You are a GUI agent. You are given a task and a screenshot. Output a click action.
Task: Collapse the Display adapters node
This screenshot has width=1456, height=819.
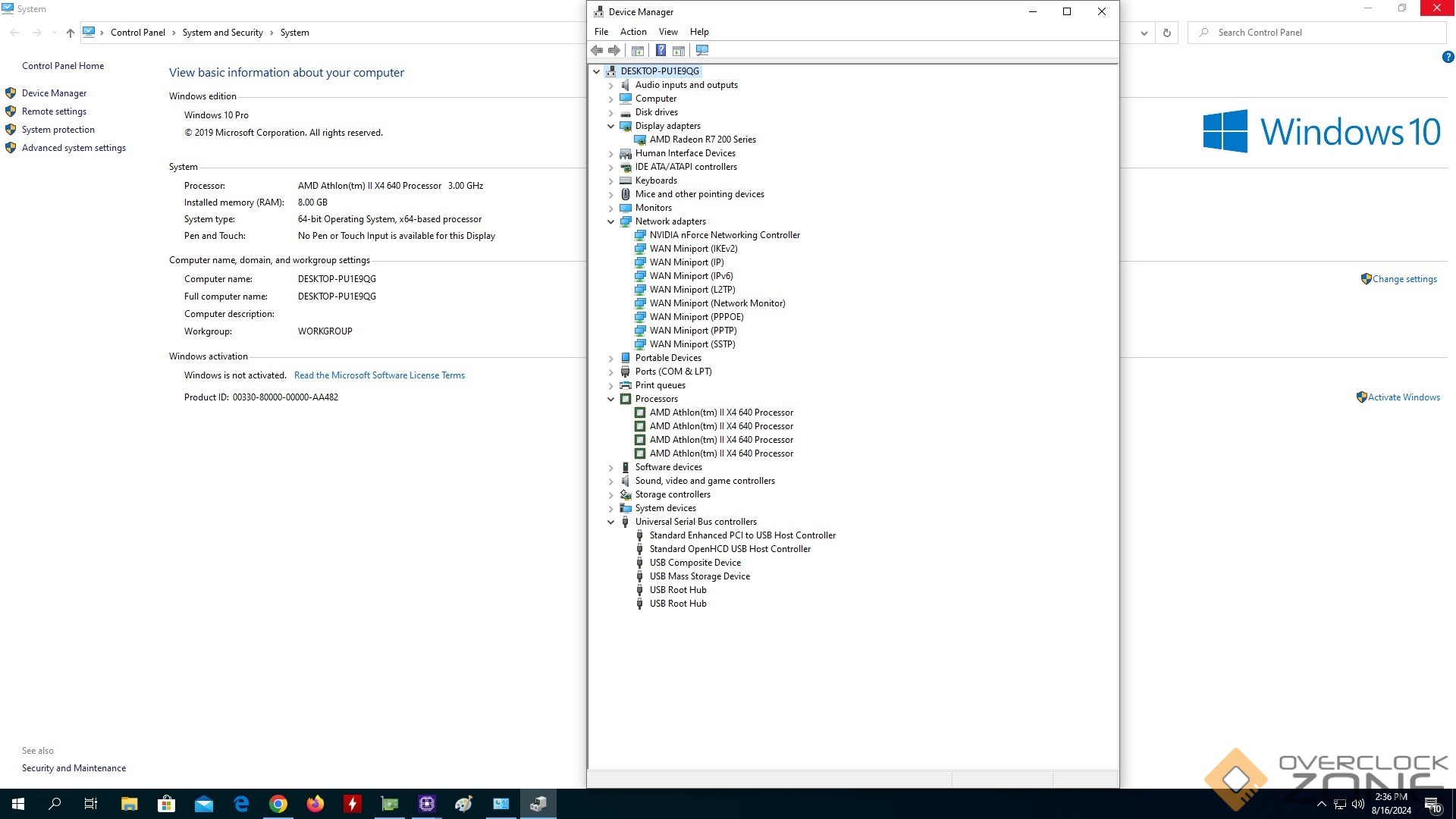pyautogui.click(x=611, y=126)
